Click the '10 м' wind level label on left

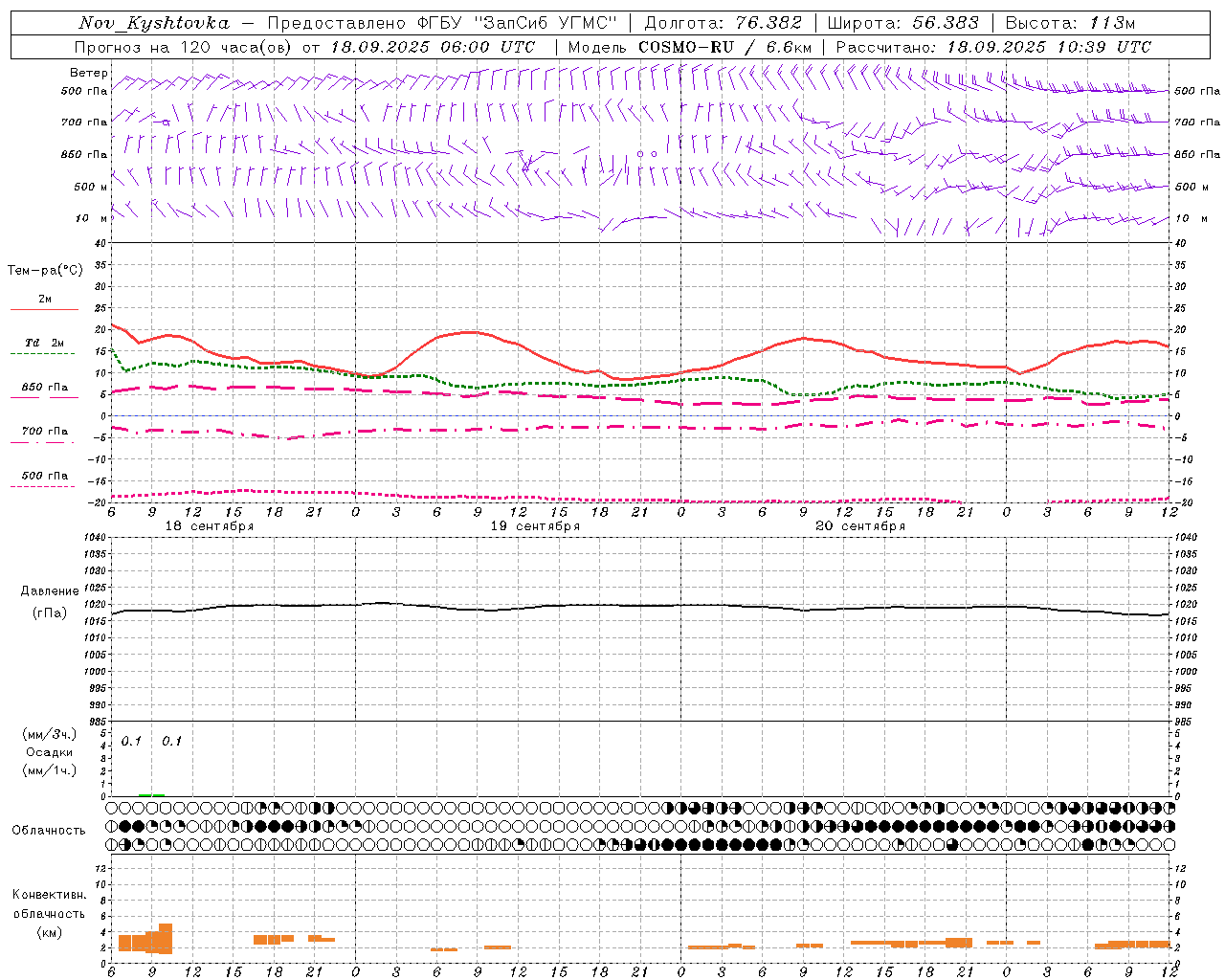(x=93, y=219)
